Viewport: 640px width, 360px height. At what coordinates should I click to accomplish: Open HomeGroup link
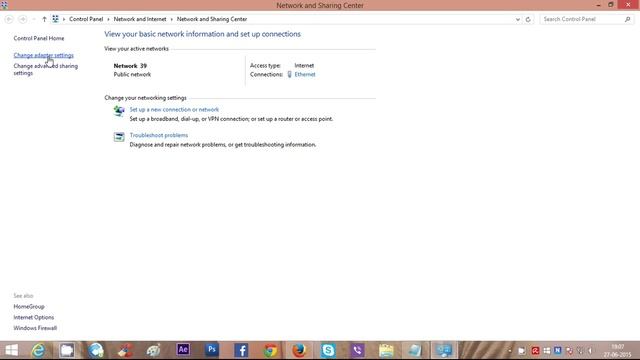click(29, 307)
